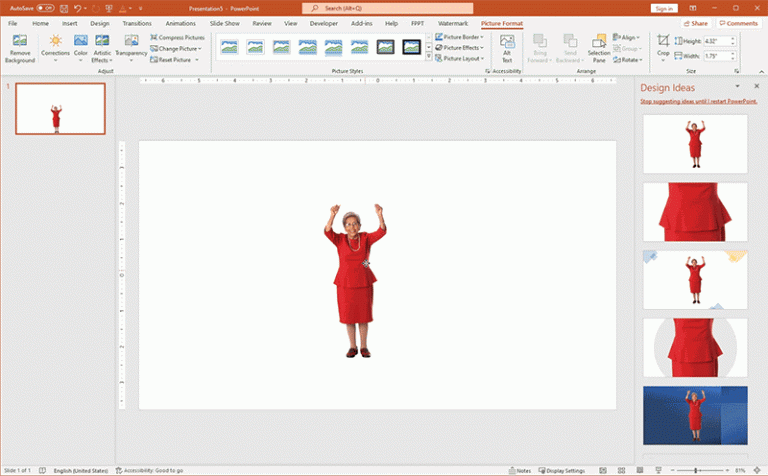Open the Artistic Effects gallery
Viewport: 768px width, 476px height.
[x=102, y=49]
